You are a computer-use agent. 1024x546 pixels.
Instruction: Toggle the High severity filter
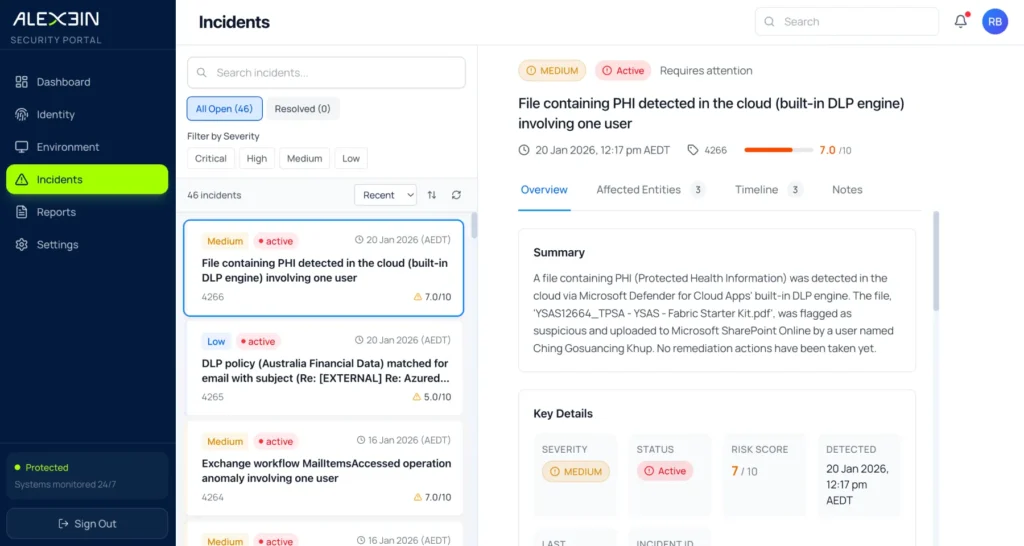pos(257,158)
